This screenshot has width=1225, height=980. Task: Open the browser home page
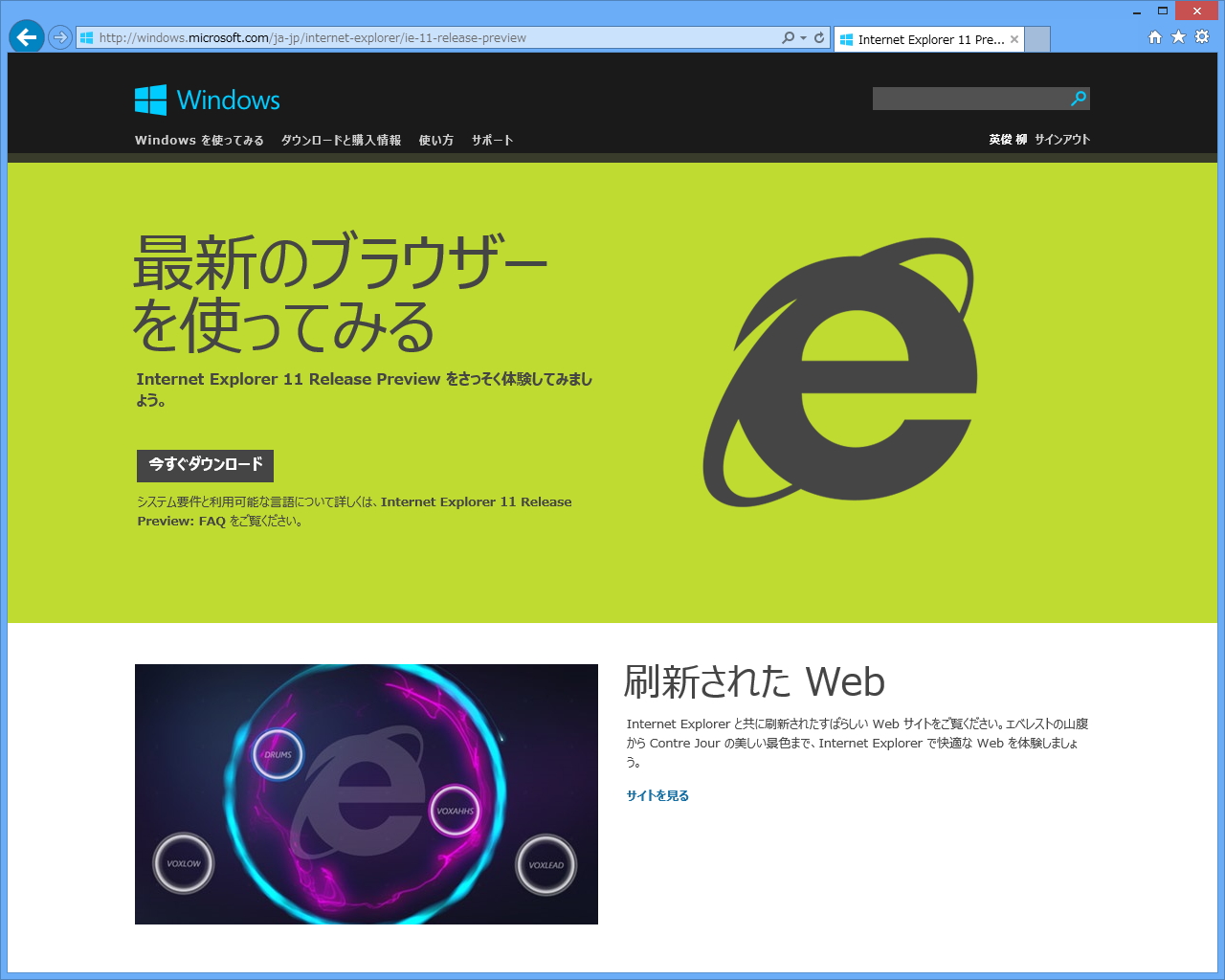(1156, 36)
